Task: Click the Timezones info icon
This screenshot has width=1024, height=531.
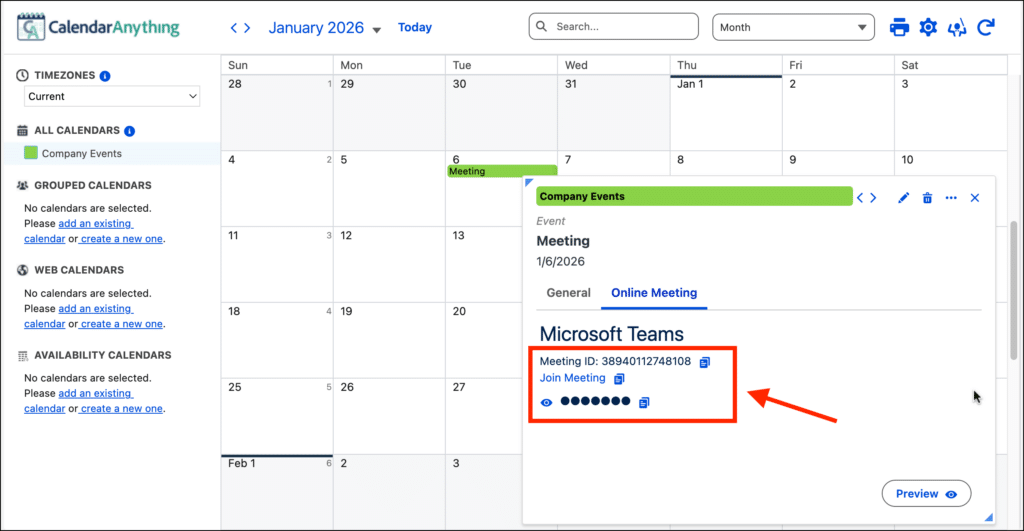Action: [106, 76]
